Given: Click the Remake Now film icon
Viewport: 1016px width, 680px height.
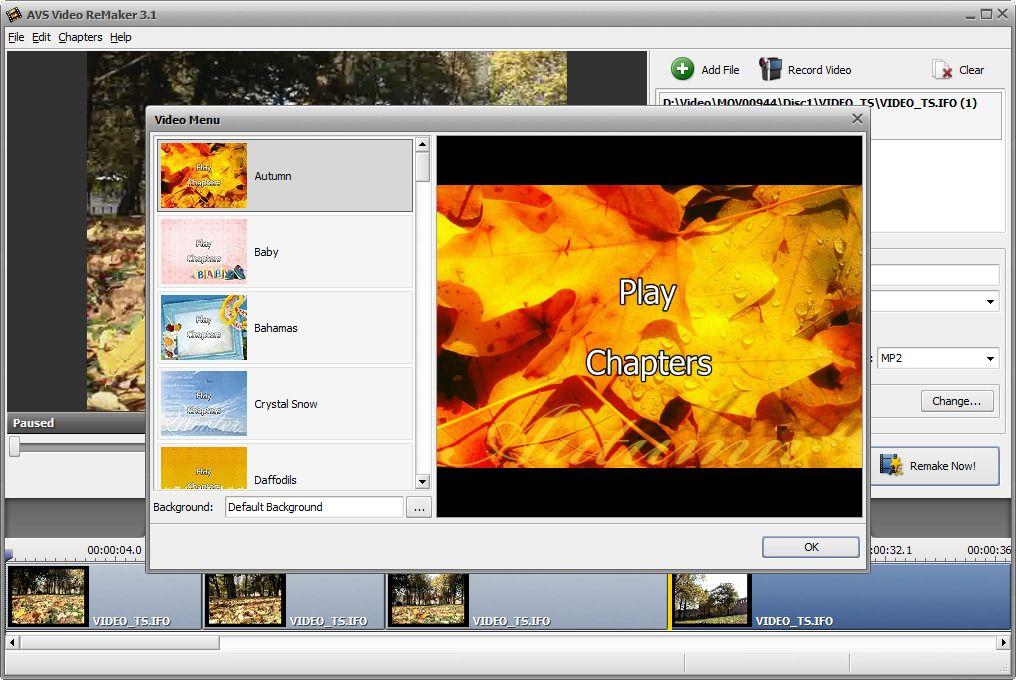Looking at the screenshot, I should point(891,465).
